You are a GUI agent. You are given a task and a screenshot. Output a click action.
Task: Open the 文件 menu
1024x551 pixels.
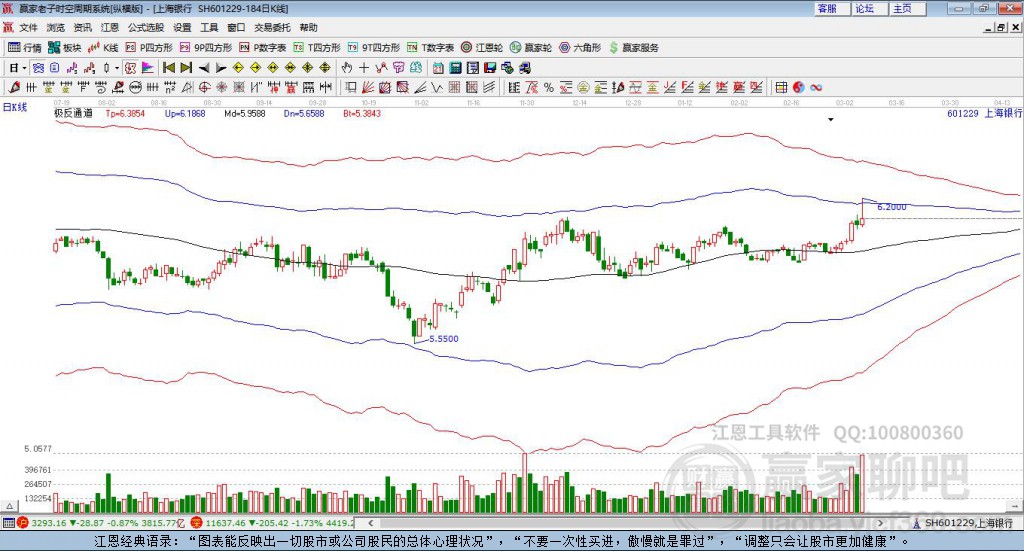pos(29,27)
